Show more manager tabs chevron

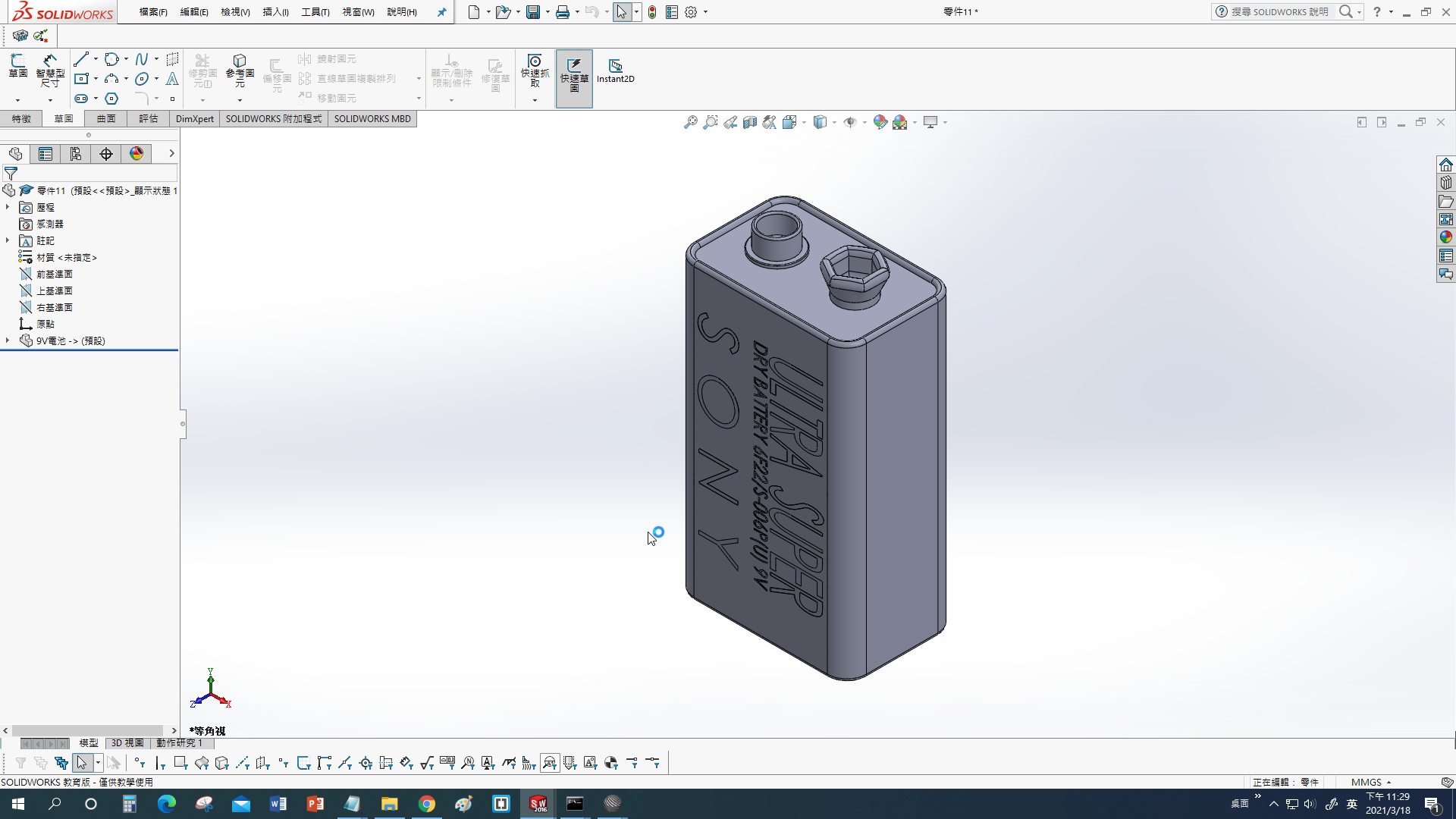pyautogui.click(x=171, y=154)
